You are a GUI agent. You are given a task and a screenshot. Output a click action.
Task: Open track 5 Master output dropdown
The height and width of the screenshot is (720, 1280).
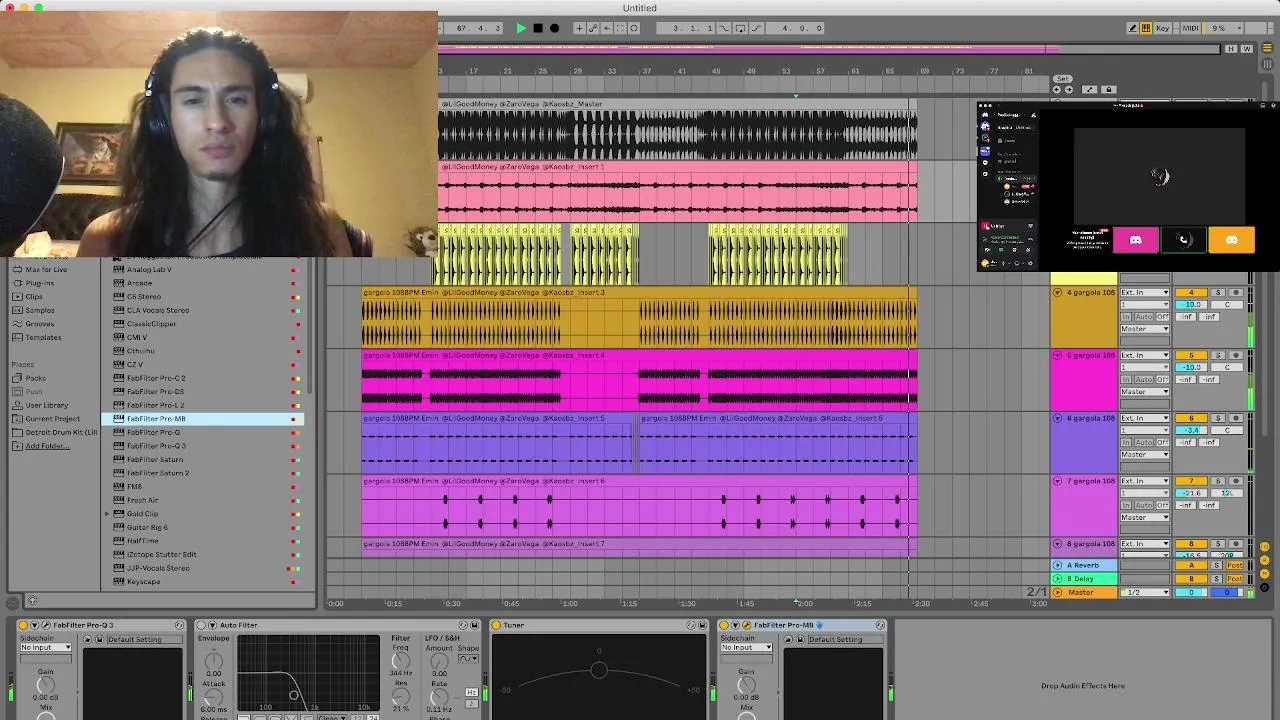tap(1145, 392)
